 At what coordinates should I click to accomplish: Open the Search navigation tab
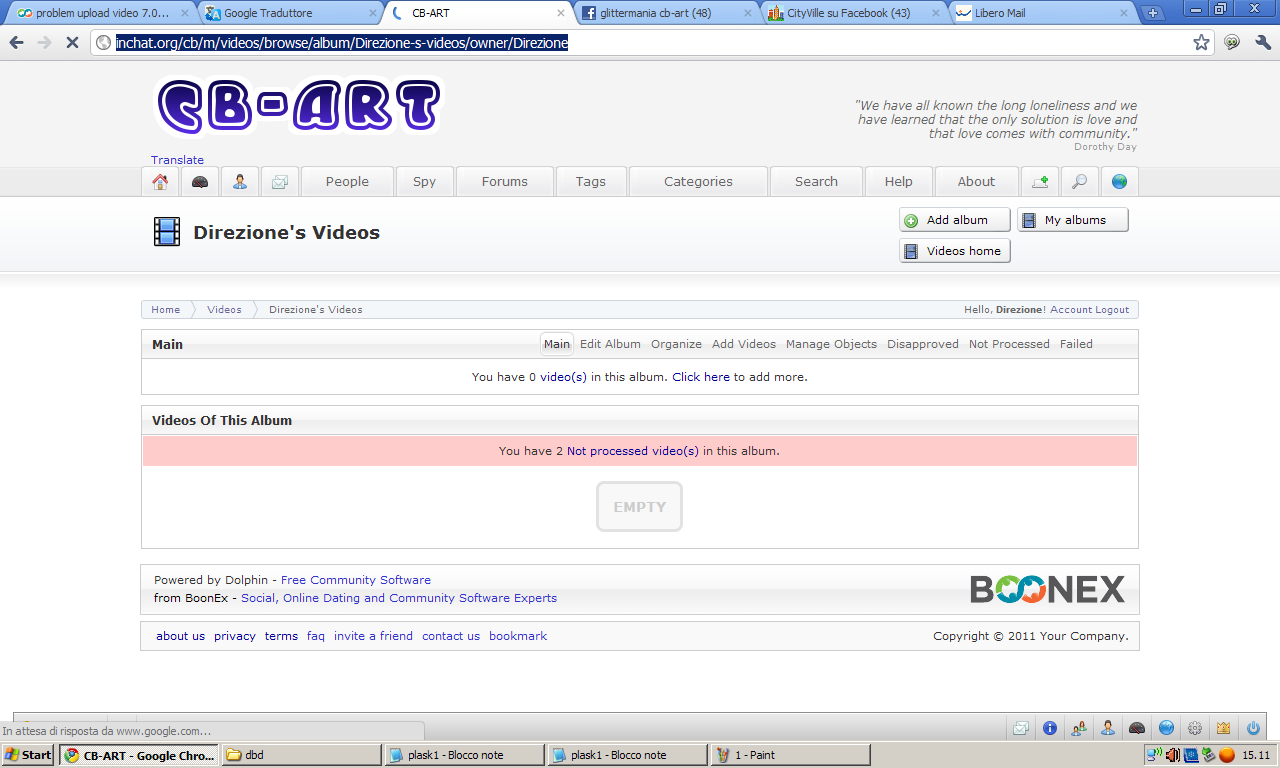[817, 182]
